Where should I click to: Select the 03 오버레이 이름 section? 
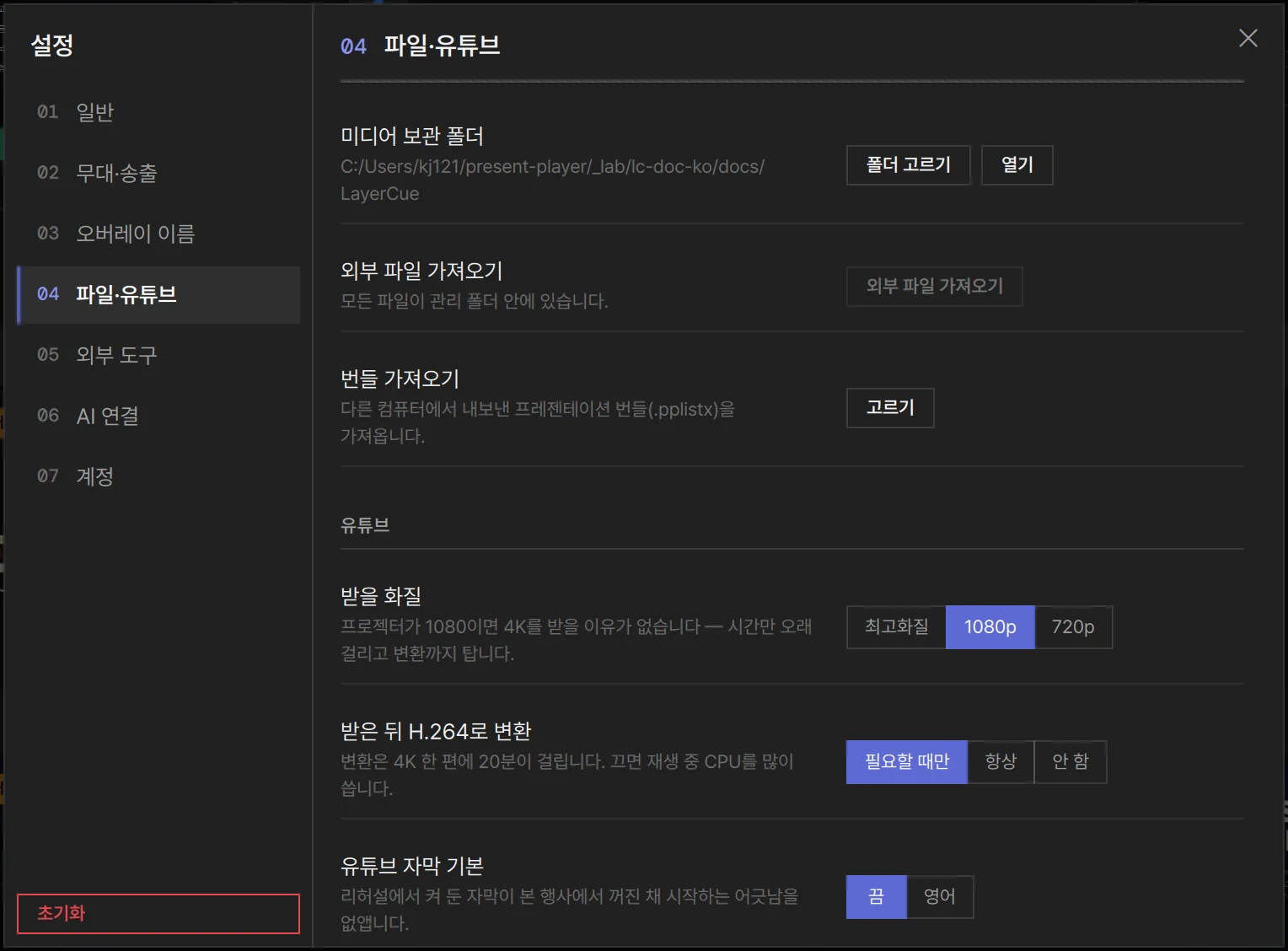158,234
